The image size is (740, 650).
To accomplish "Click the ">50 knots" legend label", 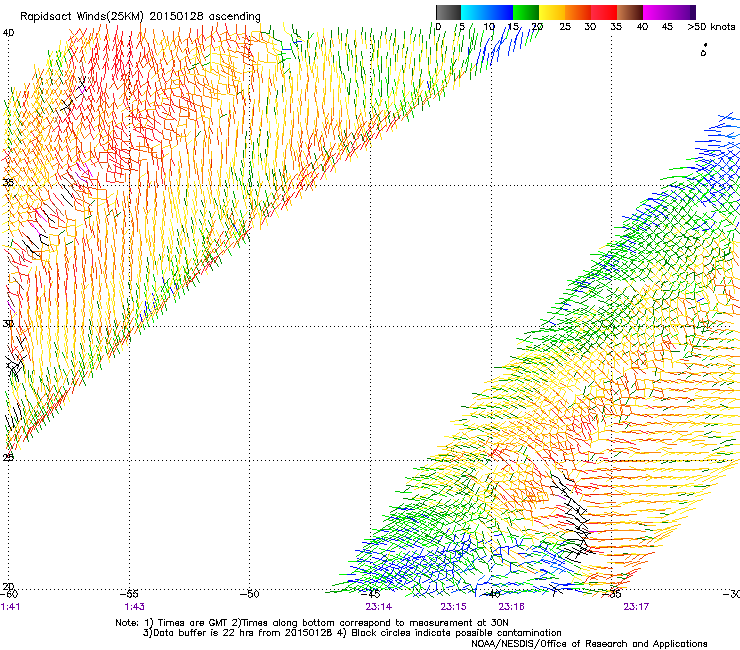I will 711,26.
